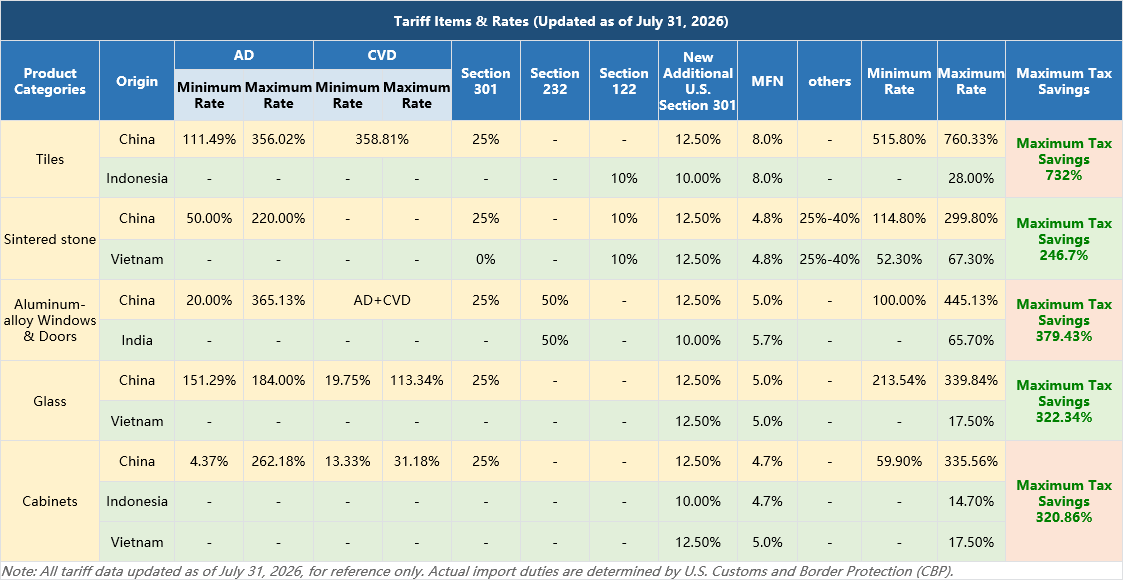Select the 50.00% AD minimum rate
The width and height of the screenshot is (1124, 580).
point(209,219)
